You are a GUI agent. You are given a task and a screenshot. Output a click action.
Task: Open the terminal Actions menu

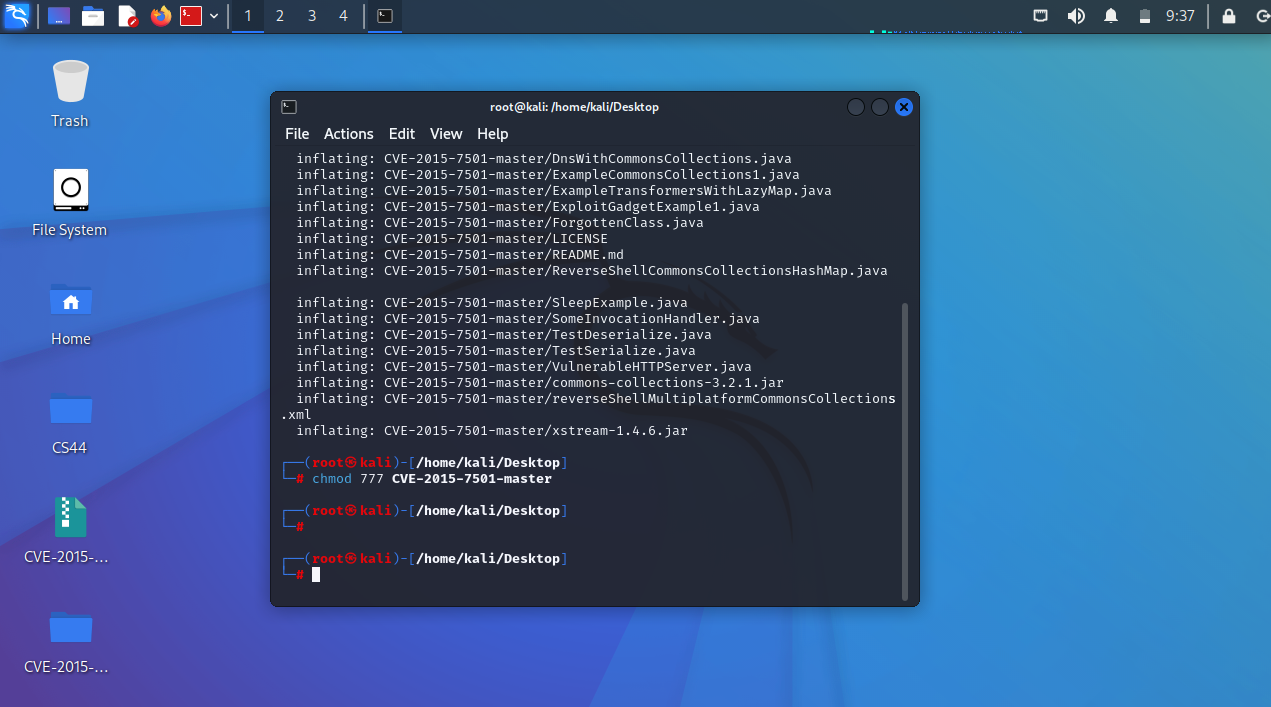pyautogui.click(x=348, y=134)
